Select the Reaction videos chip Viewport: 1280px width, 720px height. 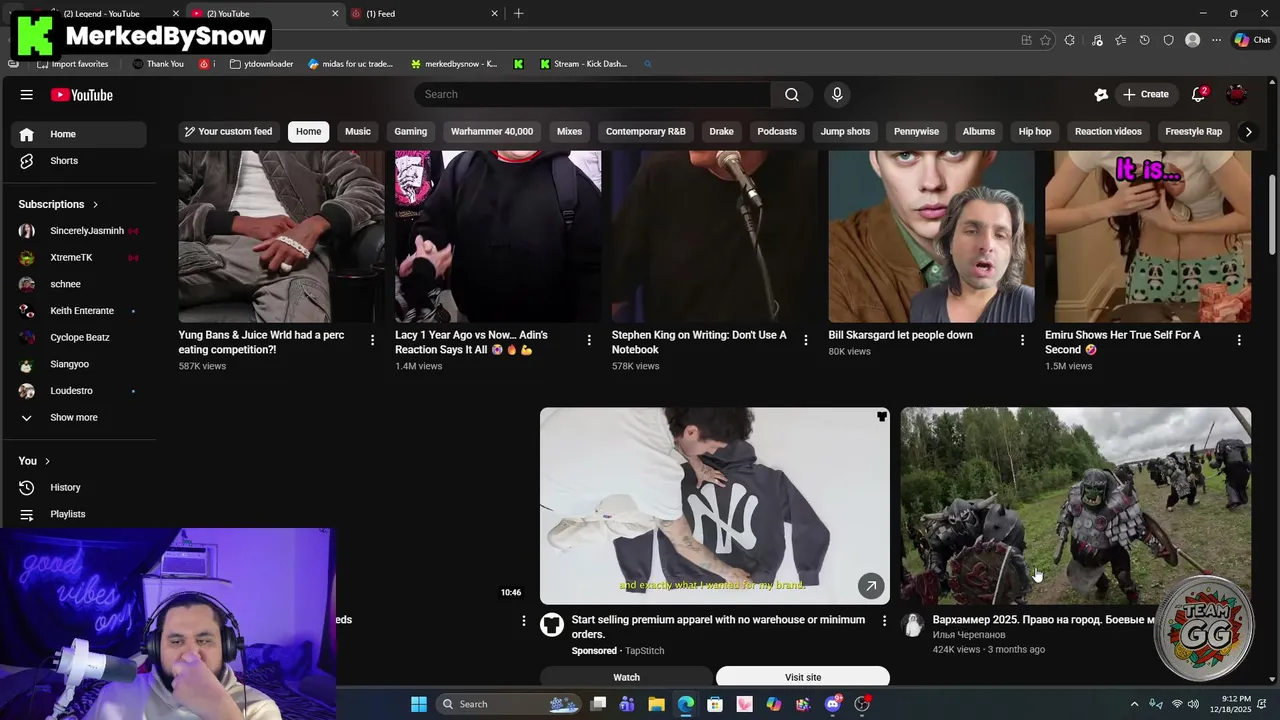coord(1108,131)
